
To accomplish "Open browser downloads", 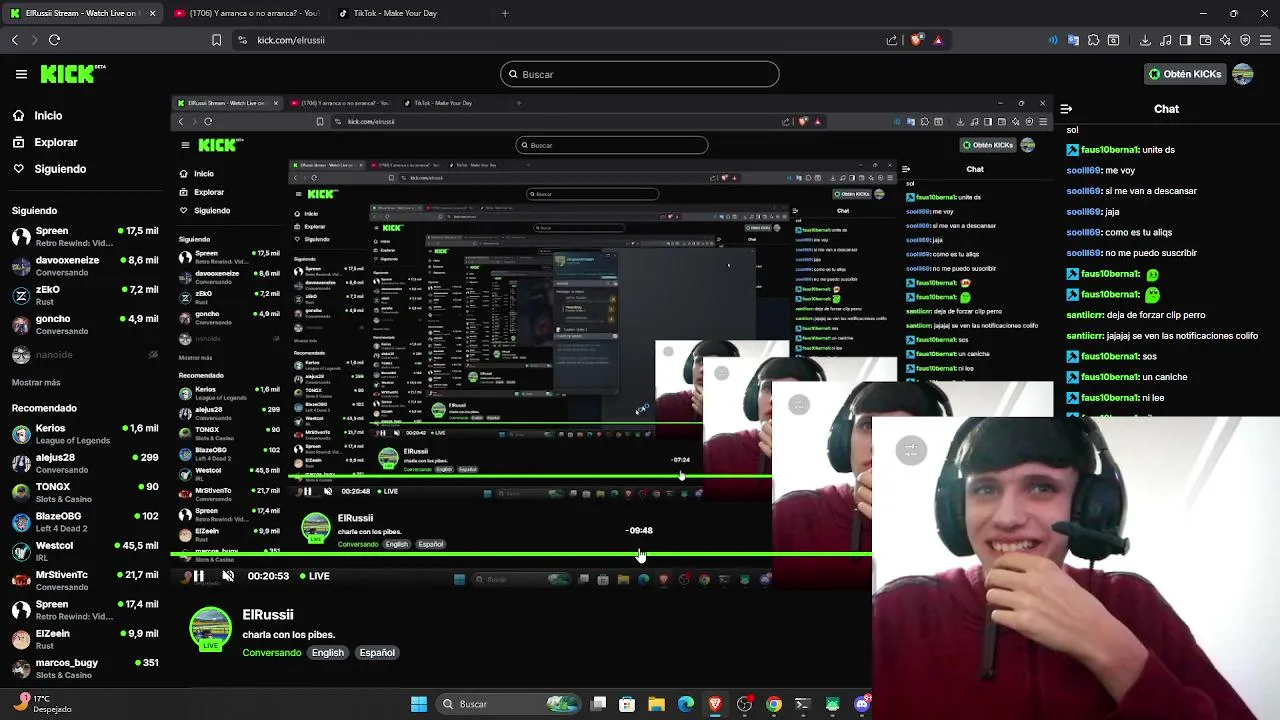I will coord(1145,40).
